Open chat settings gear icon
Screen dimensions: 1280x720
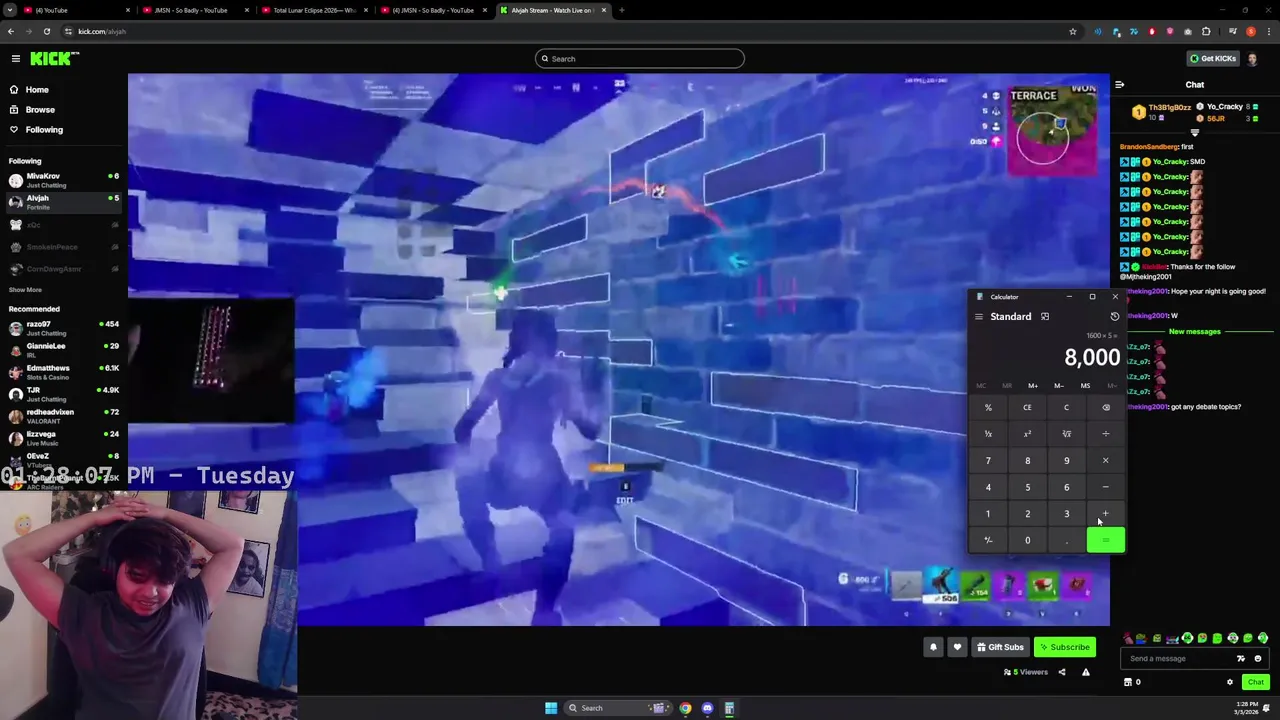pos(1230,682)
